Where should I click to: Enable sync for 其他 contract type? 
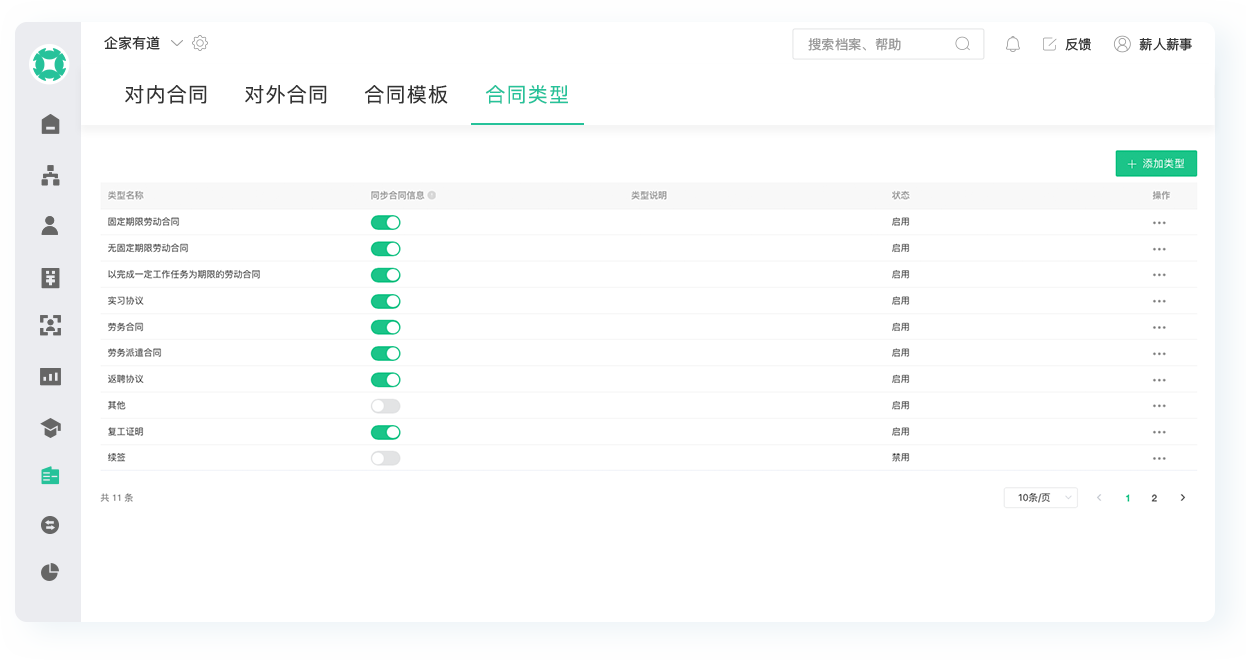(385, 405)
